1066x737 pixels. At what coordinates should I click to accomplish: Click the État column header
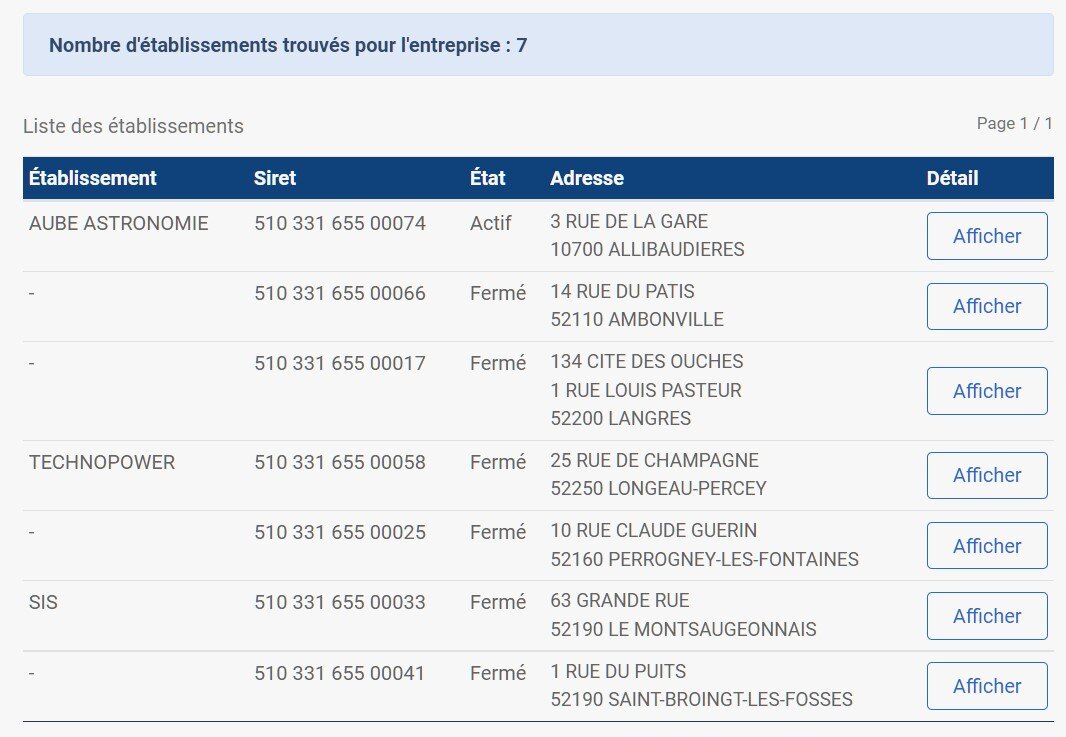click(x=488, y=178)
